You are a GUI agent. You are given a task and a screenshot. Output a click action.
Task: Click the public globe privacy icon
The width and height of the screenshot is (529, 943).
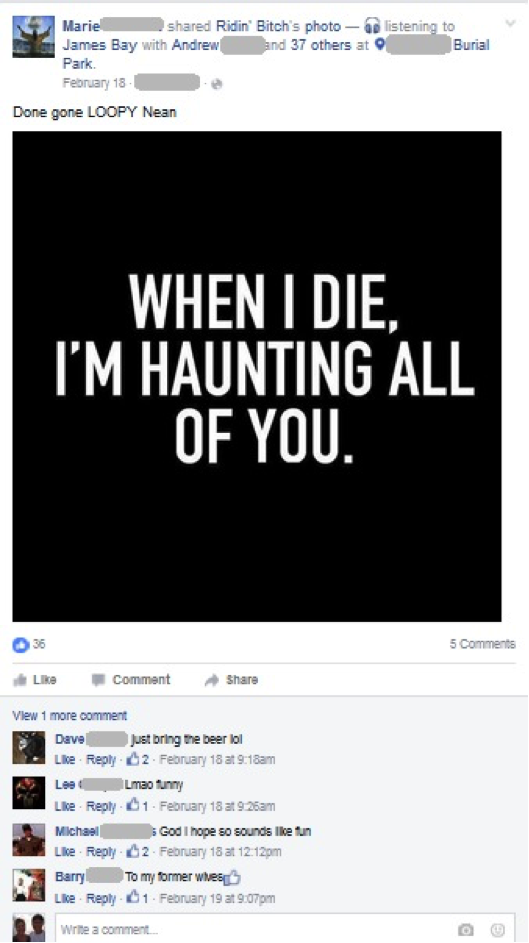point(216,84)
